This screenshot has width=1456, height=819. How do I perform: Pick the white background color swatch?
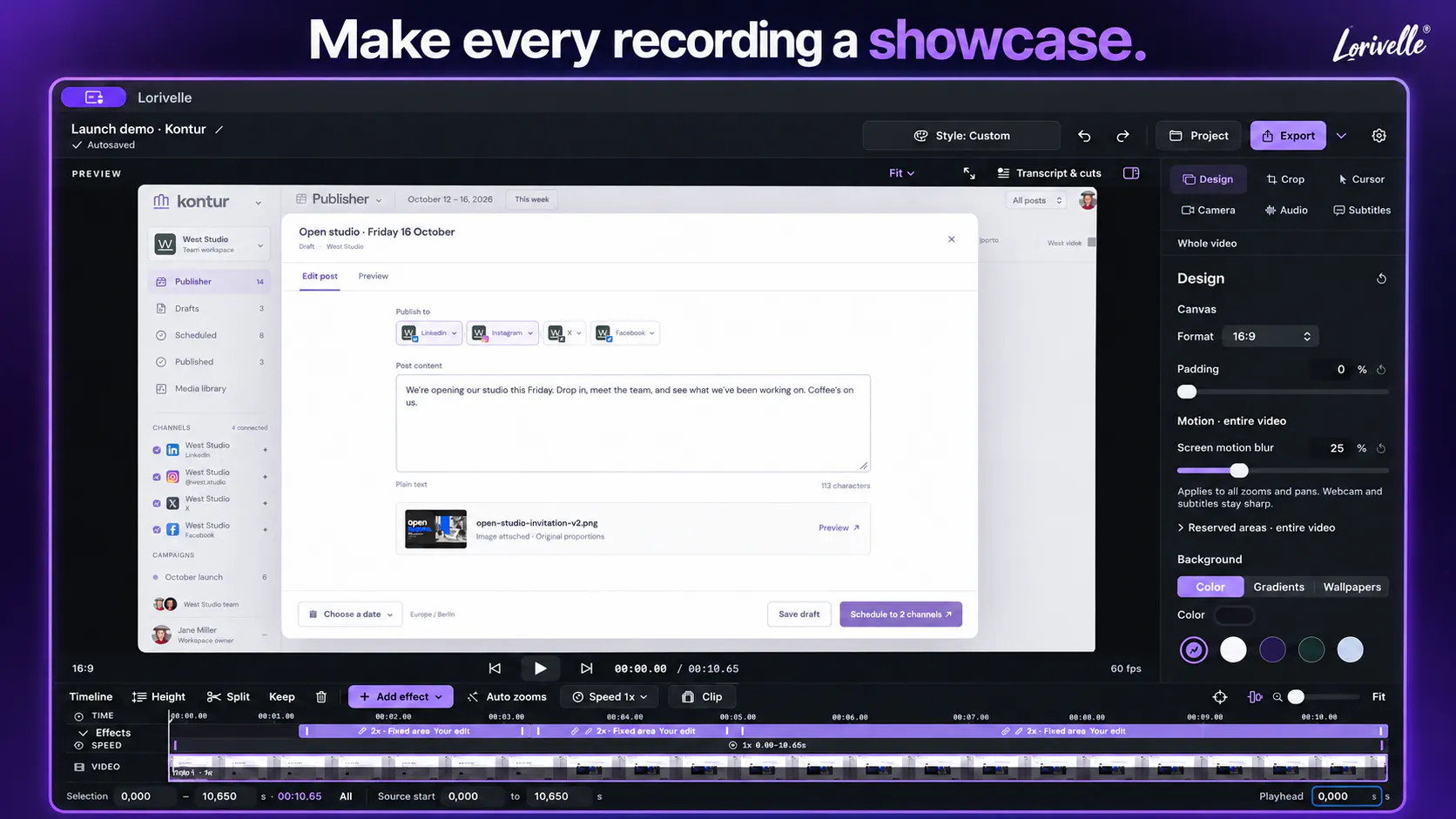point(1233,649)
